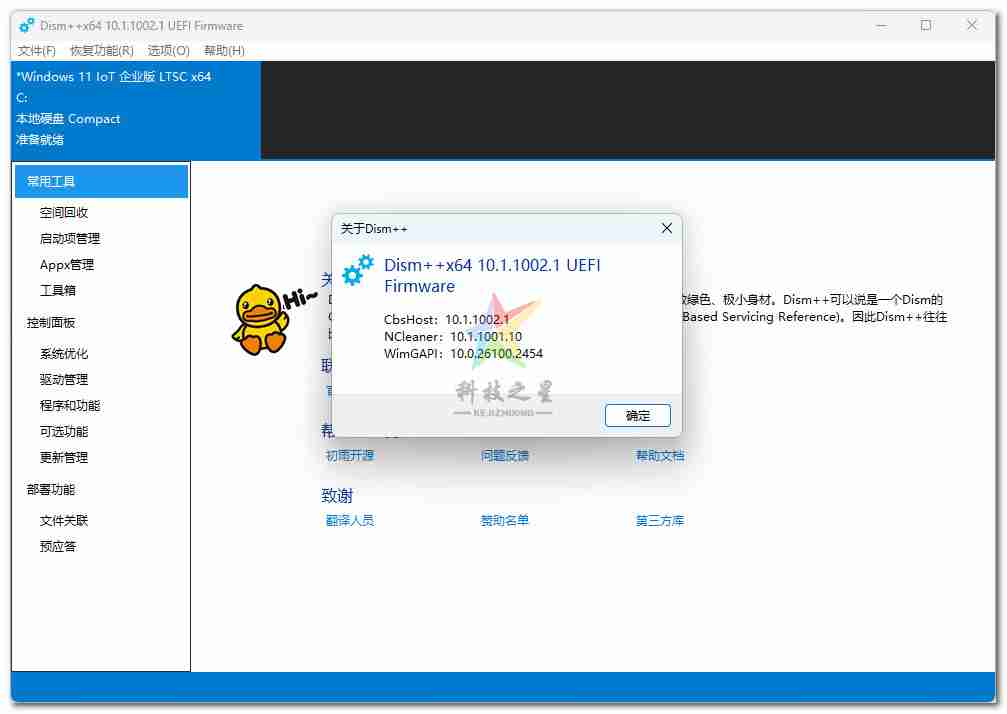Image resolution: width=1007 pixels, height=714 pixels.
Task: Open the 文件(F) menu
Action: (36, 50)
